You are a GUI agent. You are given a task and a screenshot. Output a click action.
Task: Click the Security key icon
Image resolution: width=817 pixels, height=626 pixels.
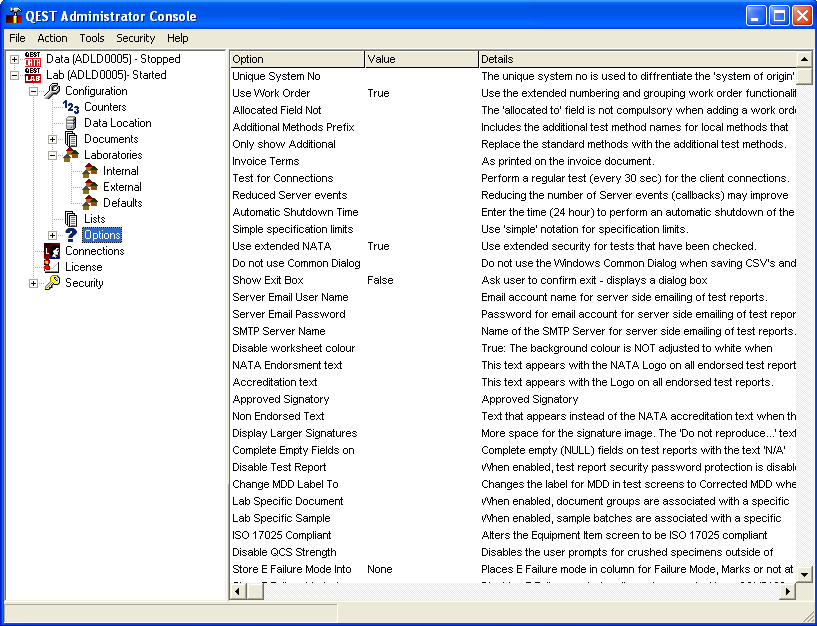[x=52, y=283]
